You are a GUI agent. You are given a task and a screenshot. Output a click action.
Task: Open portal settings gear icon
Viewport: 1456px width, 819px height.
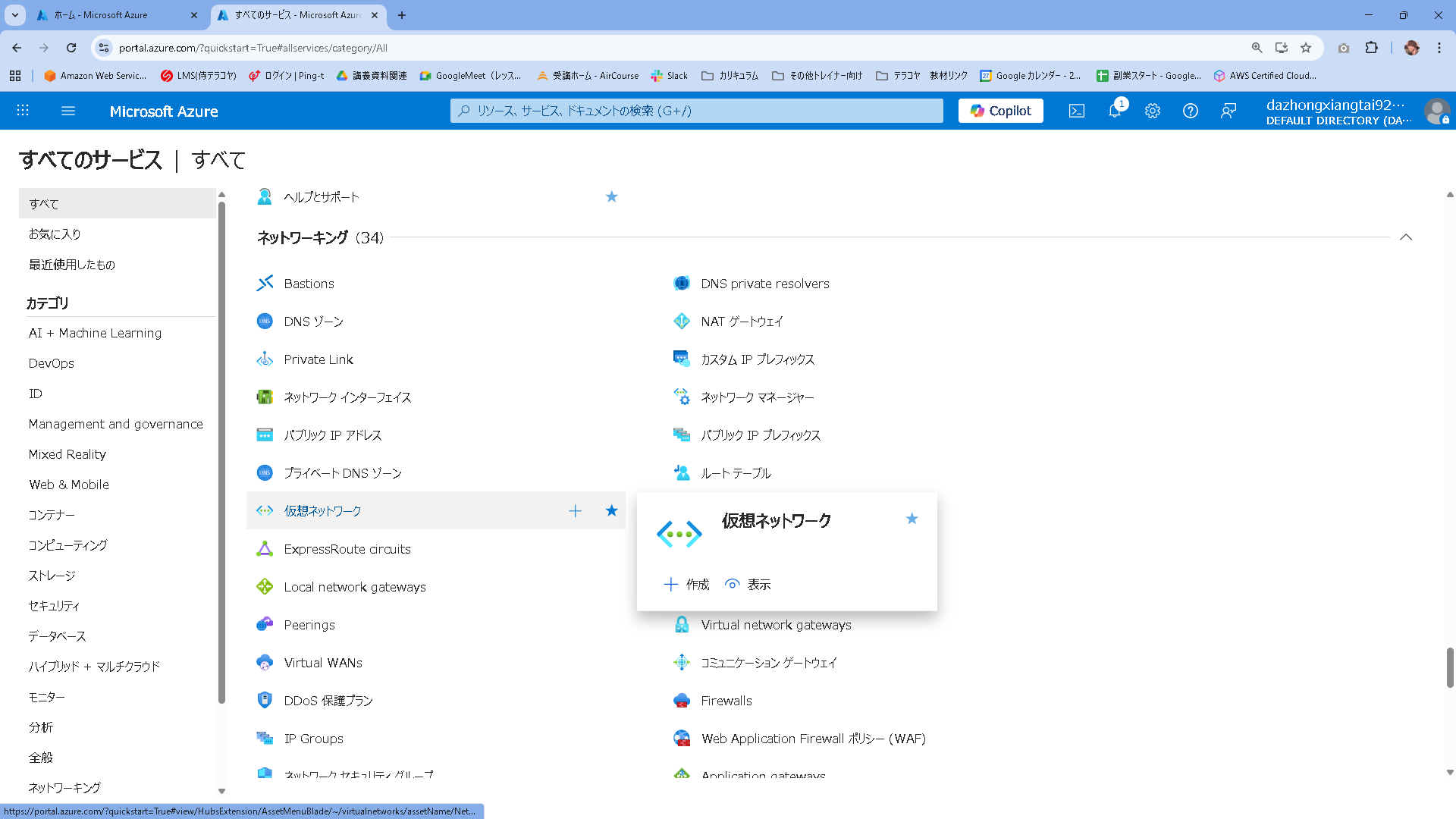tap(1152, 111)
